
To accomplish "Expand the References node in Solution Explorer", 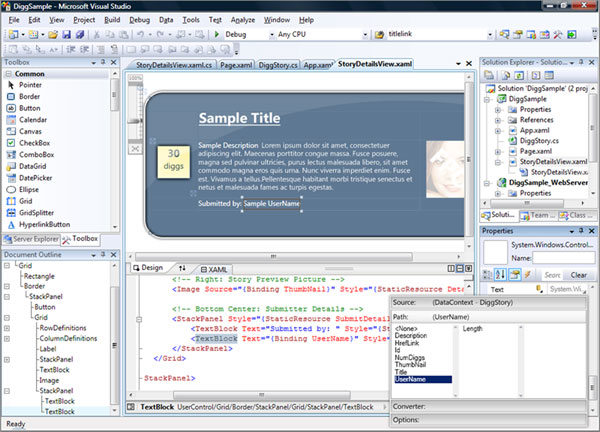I will [x=498, y=119].
